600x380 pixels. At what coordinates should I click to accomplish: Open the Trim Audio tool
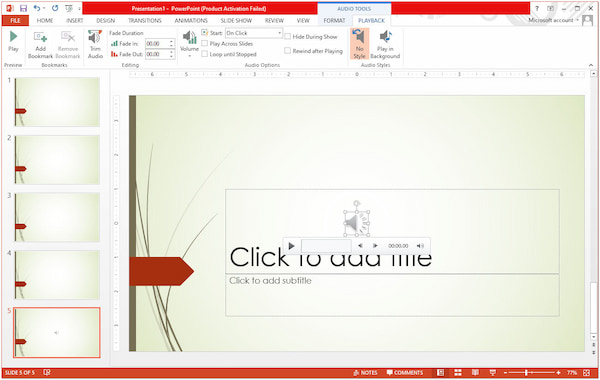pos(95,45)
